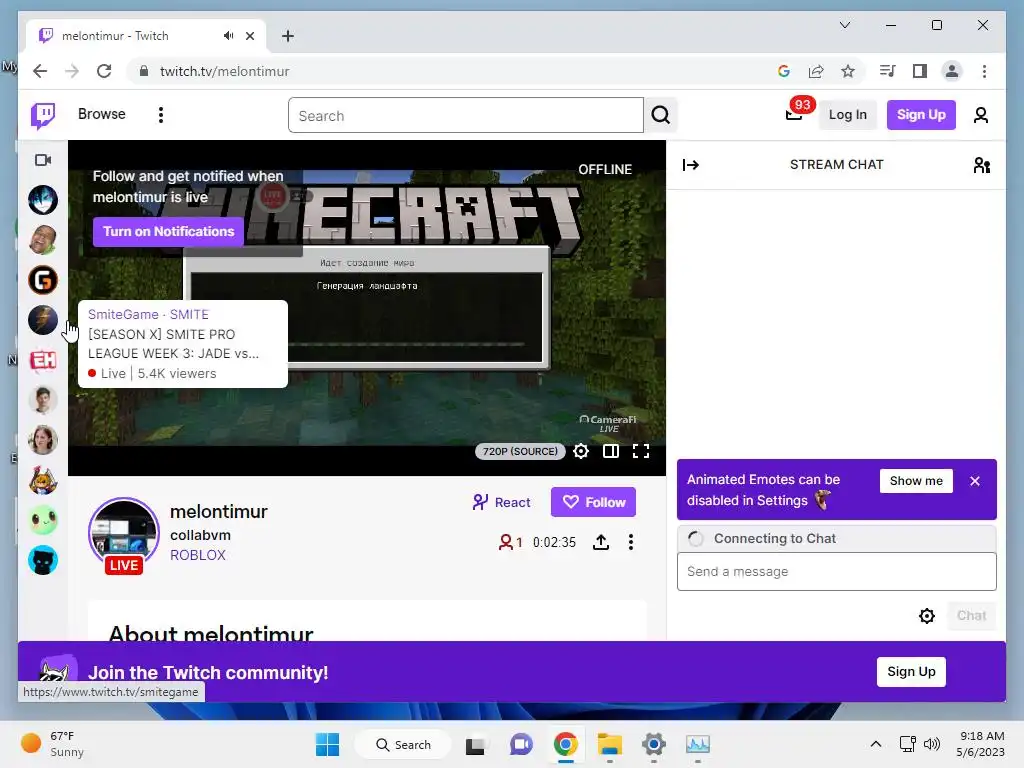The image size is (1024, 768).
Task: Open Chrome three-dot menu
Action: 984,71
